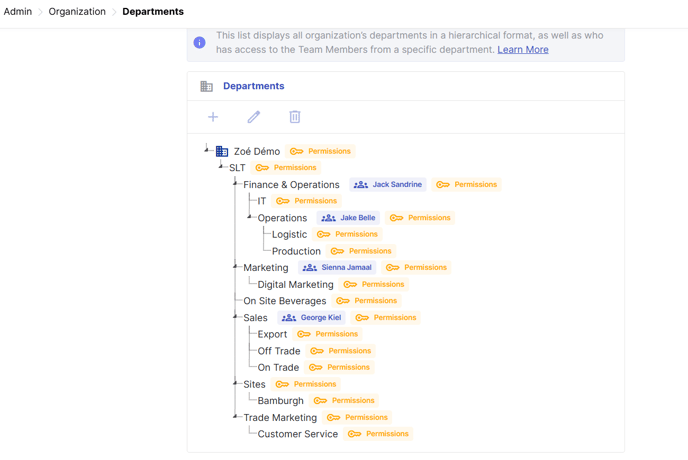Click the add department plus icon

click(213, 117)
